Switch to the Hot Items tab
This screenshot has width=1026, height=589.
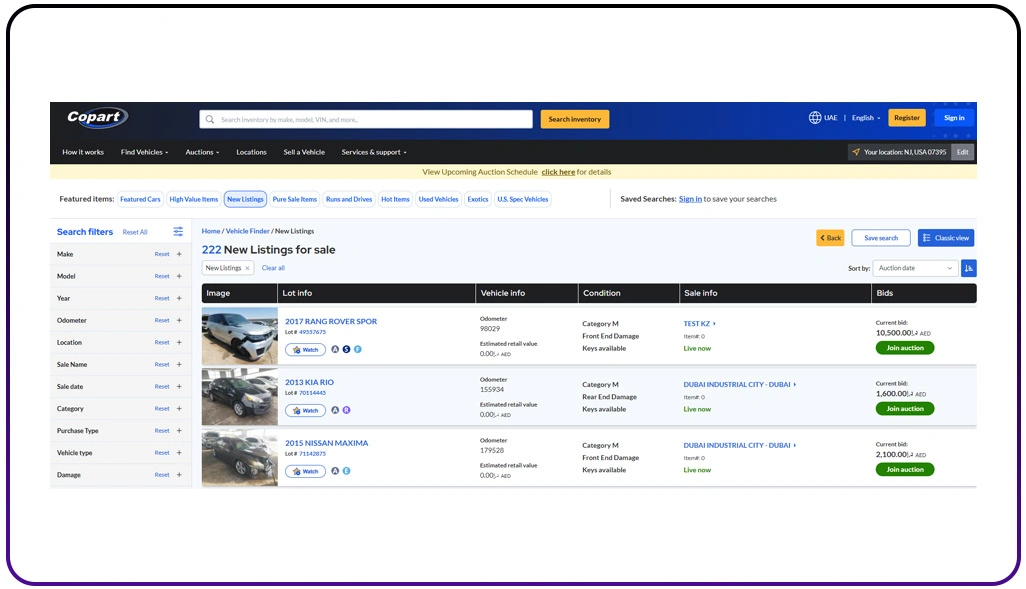(395, 198)
